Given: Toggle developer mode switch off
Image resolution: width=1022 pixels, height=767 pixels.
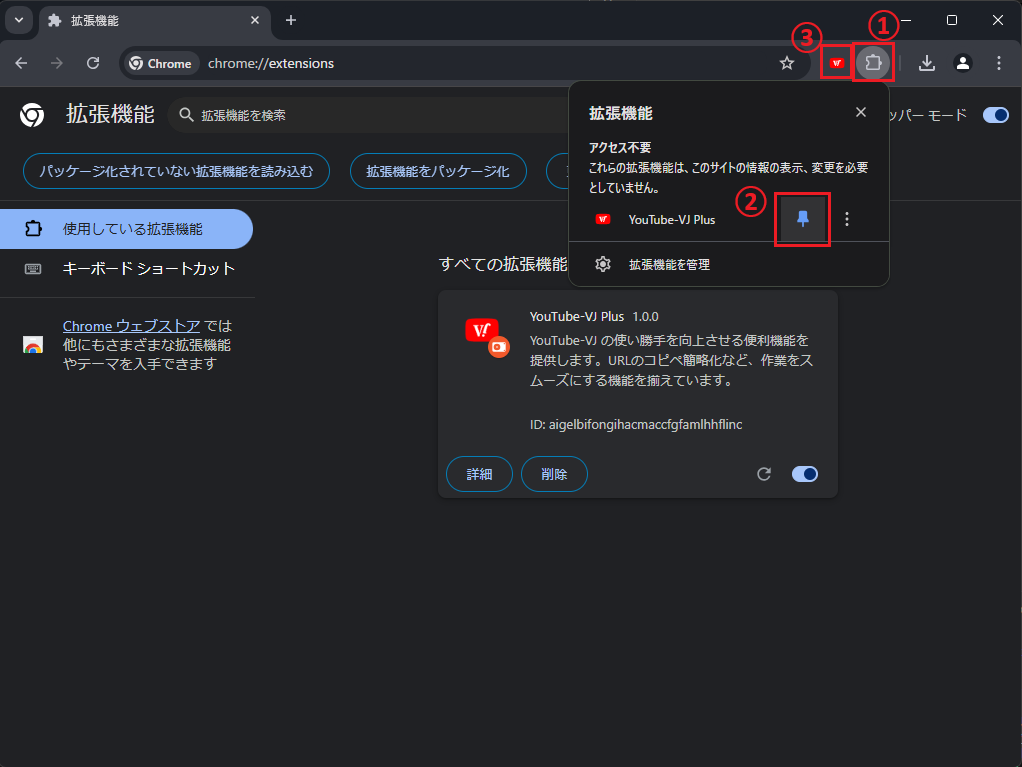Looking at the screenshot, I should [995, 115].
